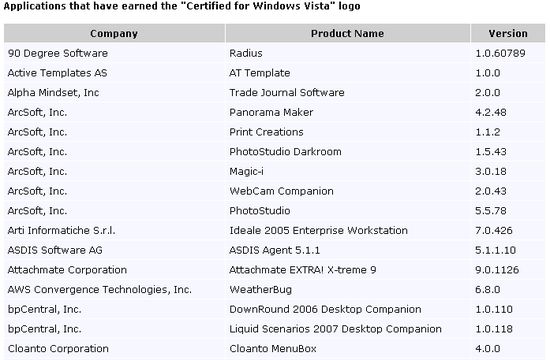Select Liquid Scenarios 2007 Desktop Companion
This screenshot has width=550, height=360.
point(335,329)
